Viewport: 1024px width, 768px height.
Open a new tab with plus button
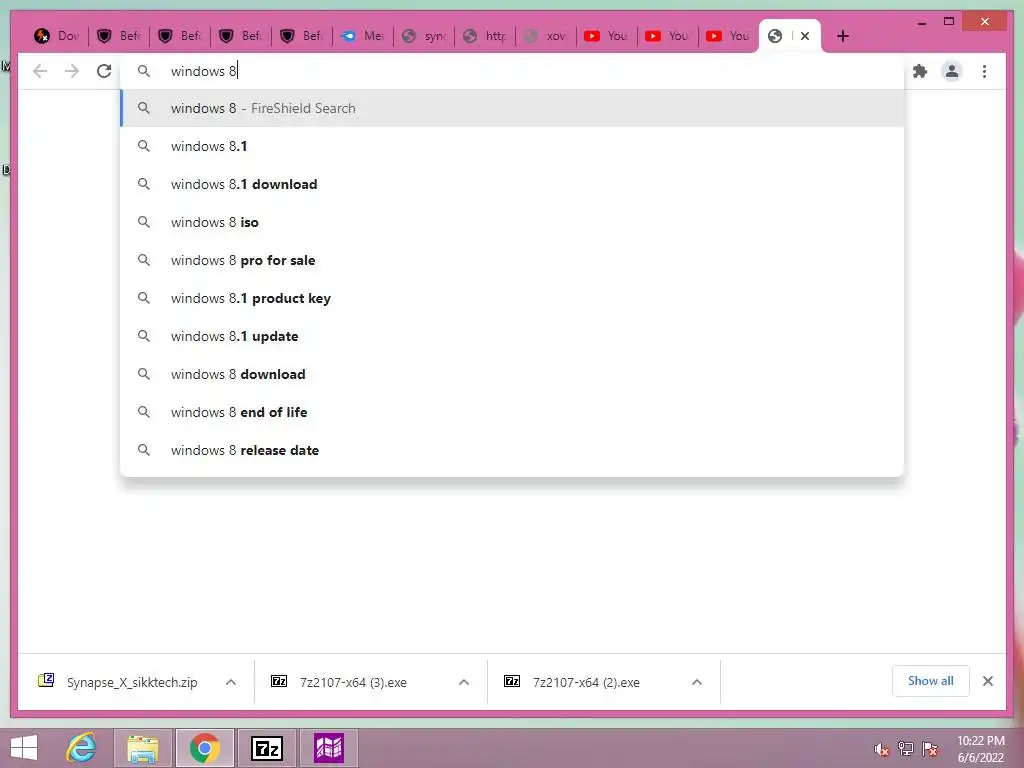point(843,36)
